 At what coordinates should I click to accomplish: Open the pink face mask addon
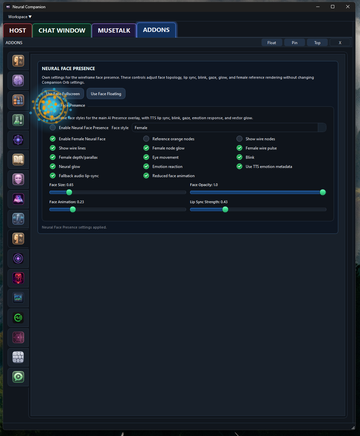[18, 179]
